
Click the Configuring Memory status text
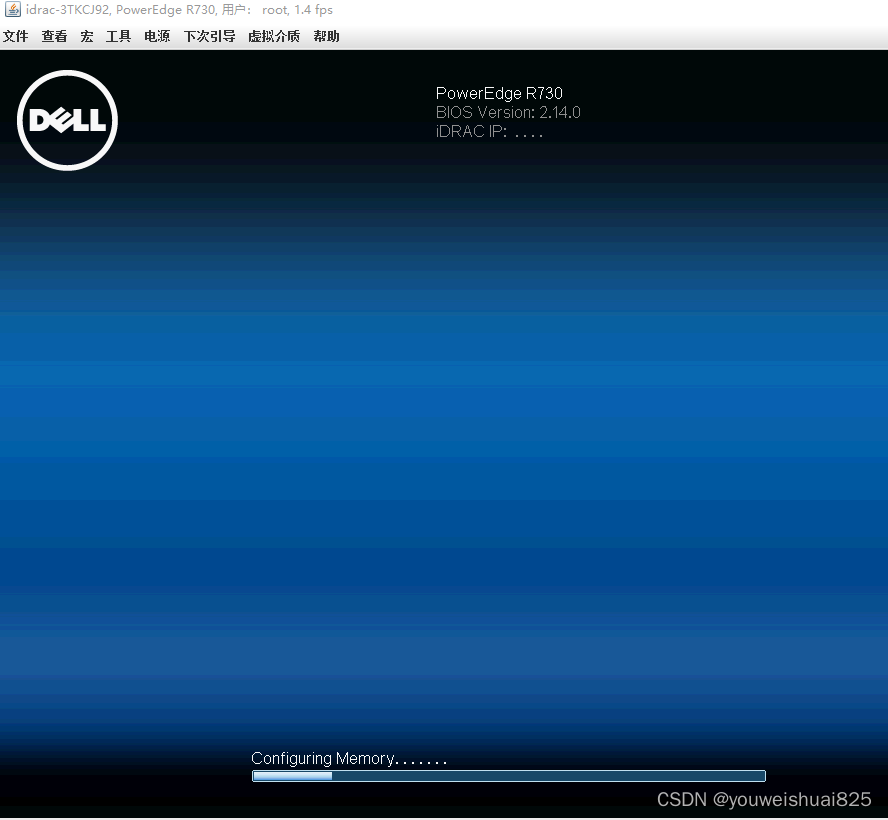pyautogui.click(x=349, y=758)
